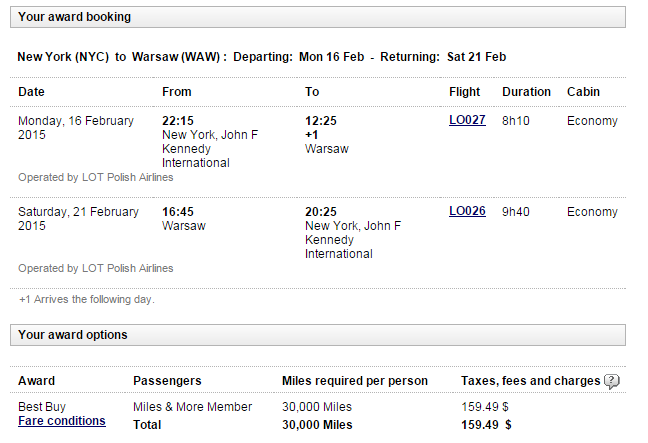Click the 'Miles required per person' header
Image resolution: width=648 pixels, height=443 pixels.
tap(355, 381)
